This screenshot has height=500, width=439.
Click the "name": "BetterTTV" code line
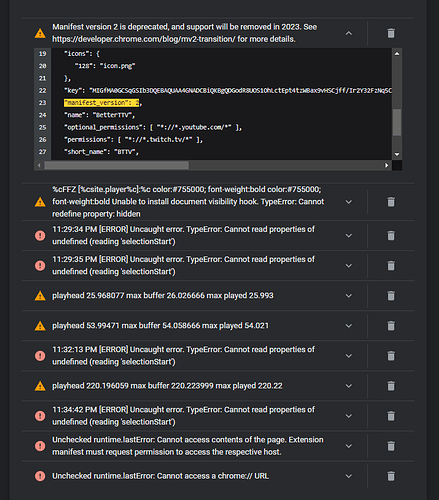(99, 115)
